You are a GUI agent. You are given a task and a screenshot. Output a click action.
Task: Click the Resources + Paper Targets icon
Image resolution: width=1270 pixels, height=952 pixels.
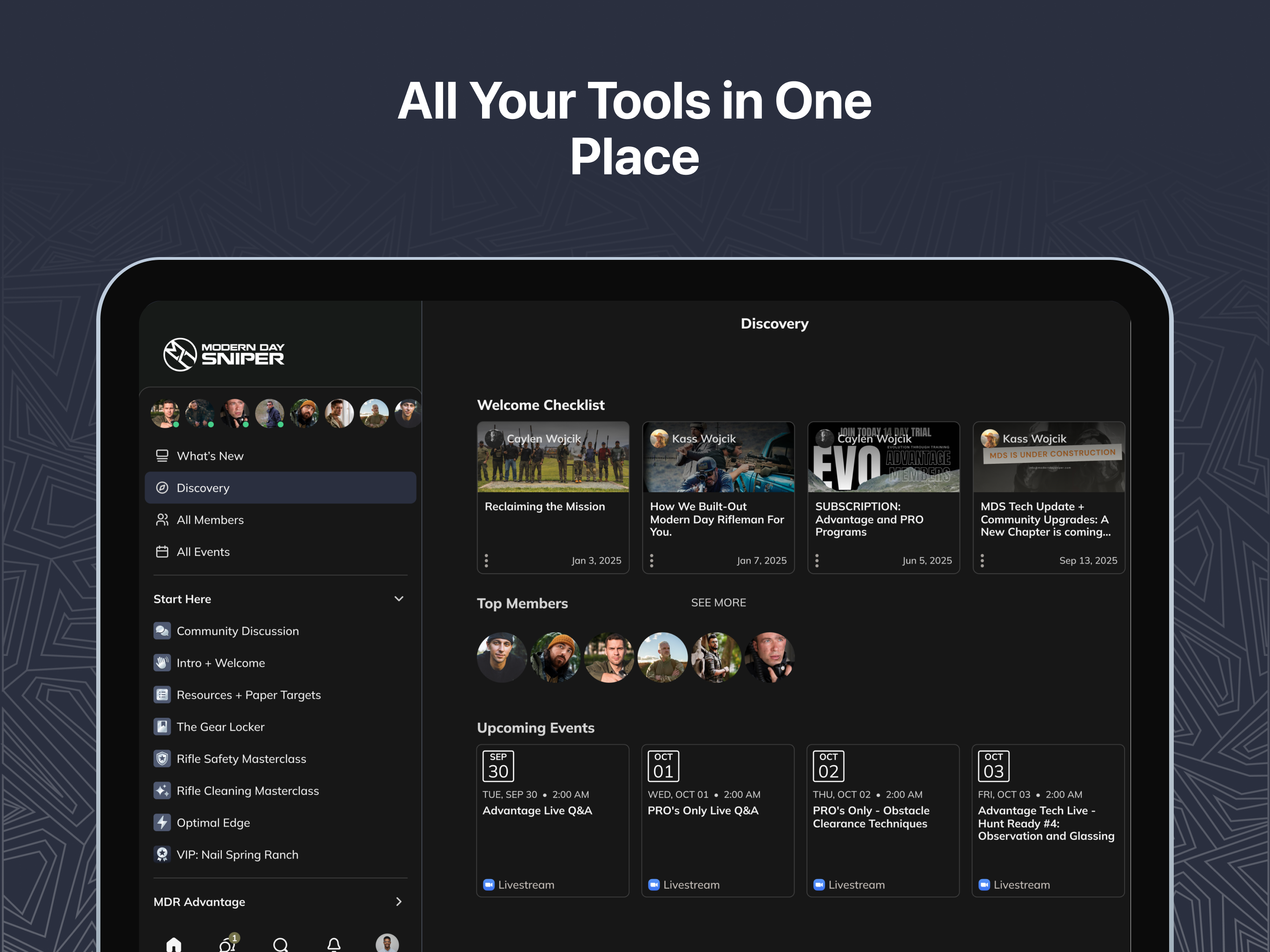163,695
